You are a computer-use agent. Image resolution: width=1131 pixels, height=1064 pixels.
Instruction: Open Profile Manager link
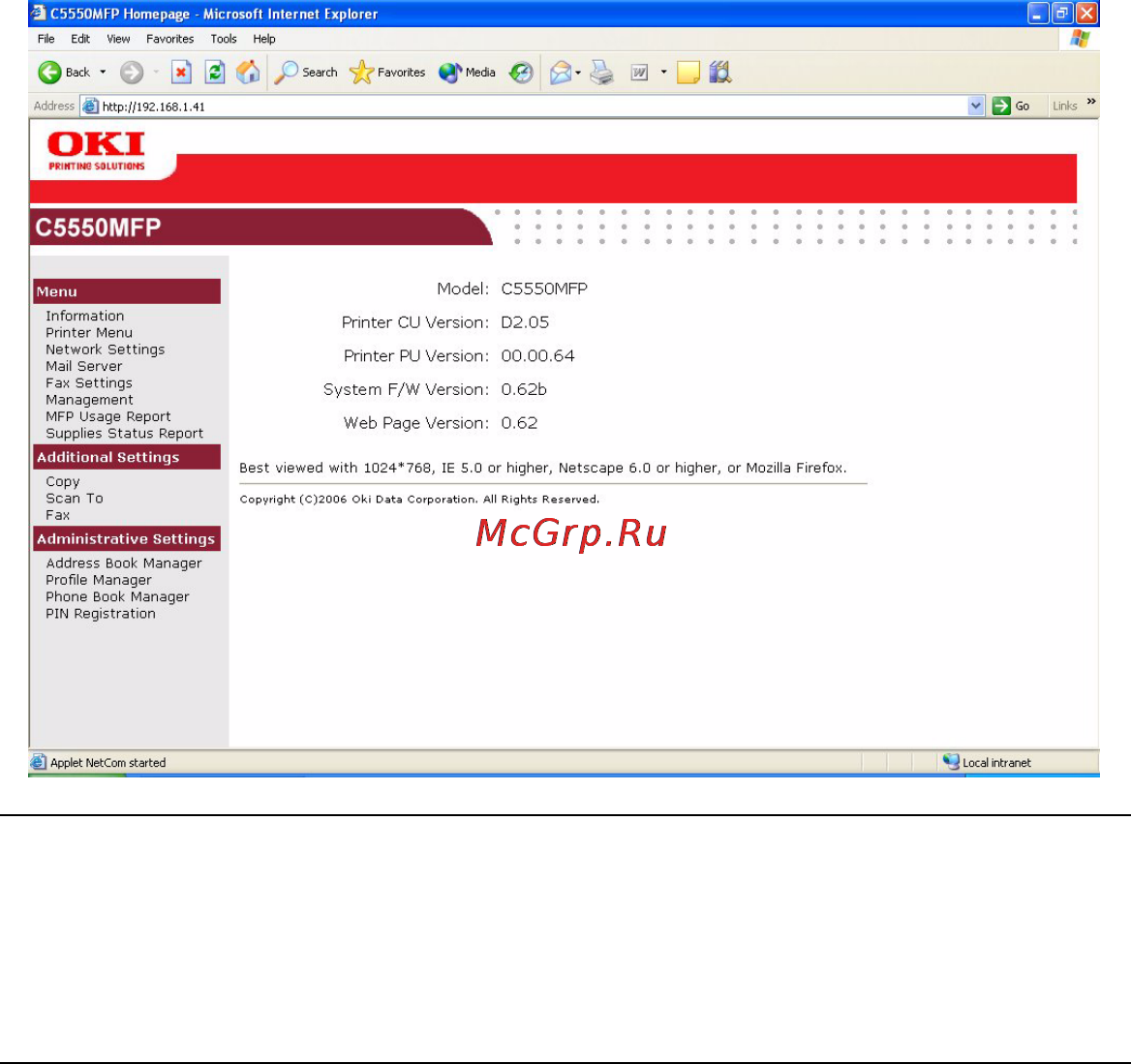point(99,580)
